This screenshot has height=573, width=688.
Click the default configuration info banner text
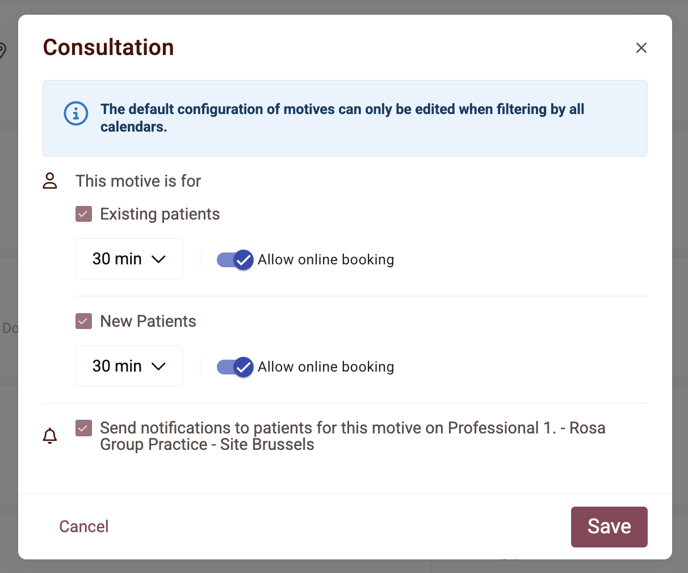point(342,118)
